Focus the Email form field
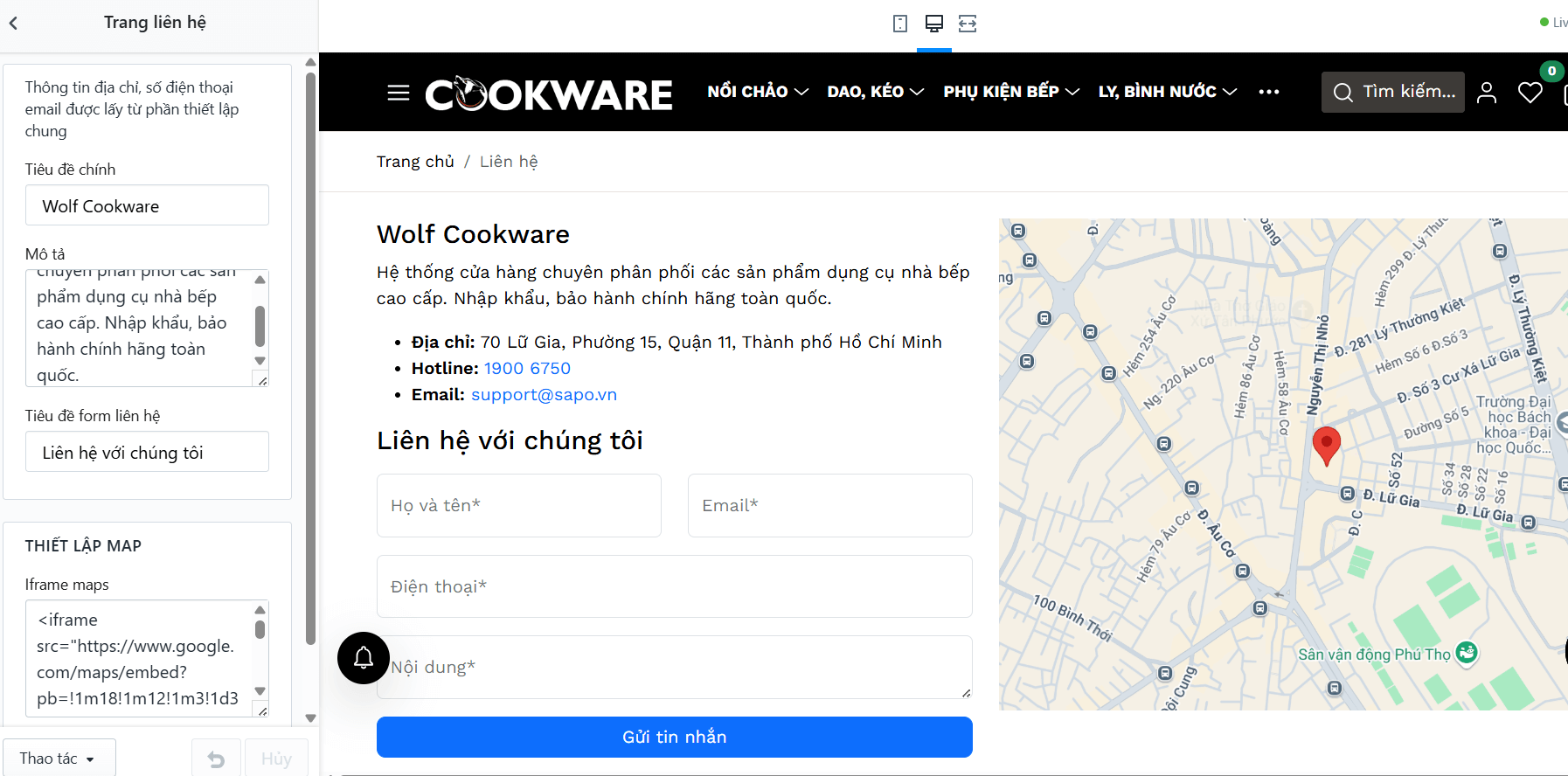Image resolution: width=1568 pixels, height=776 pixels. 830,505
